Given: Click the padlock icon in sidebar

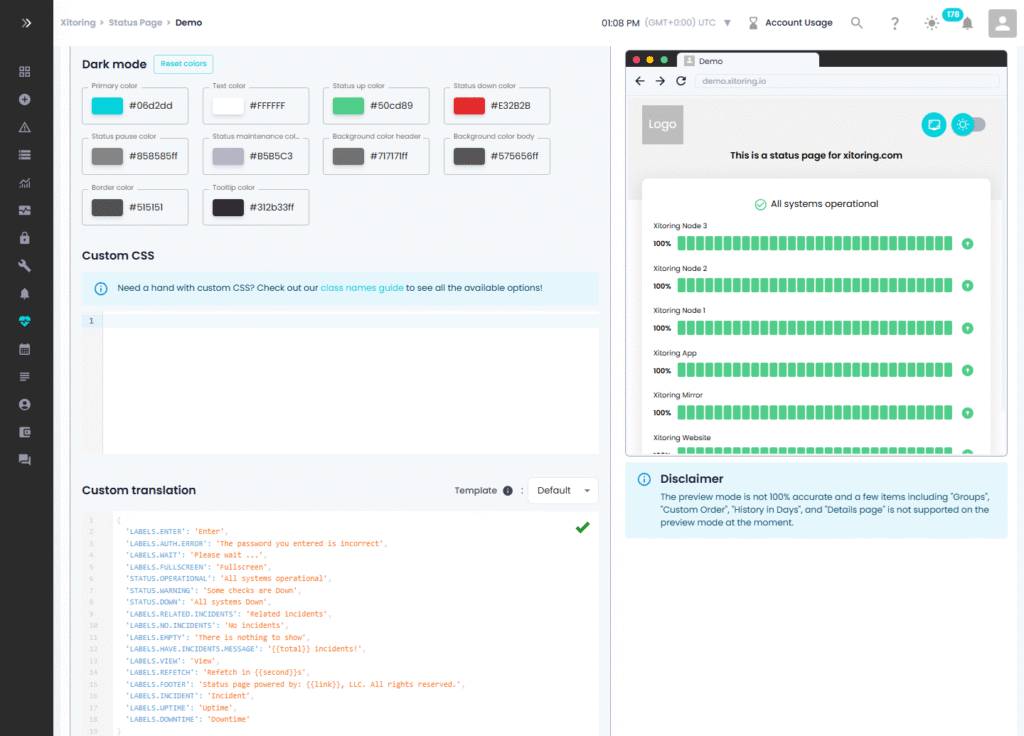Looking at the screenshot, I should point(25,238).
